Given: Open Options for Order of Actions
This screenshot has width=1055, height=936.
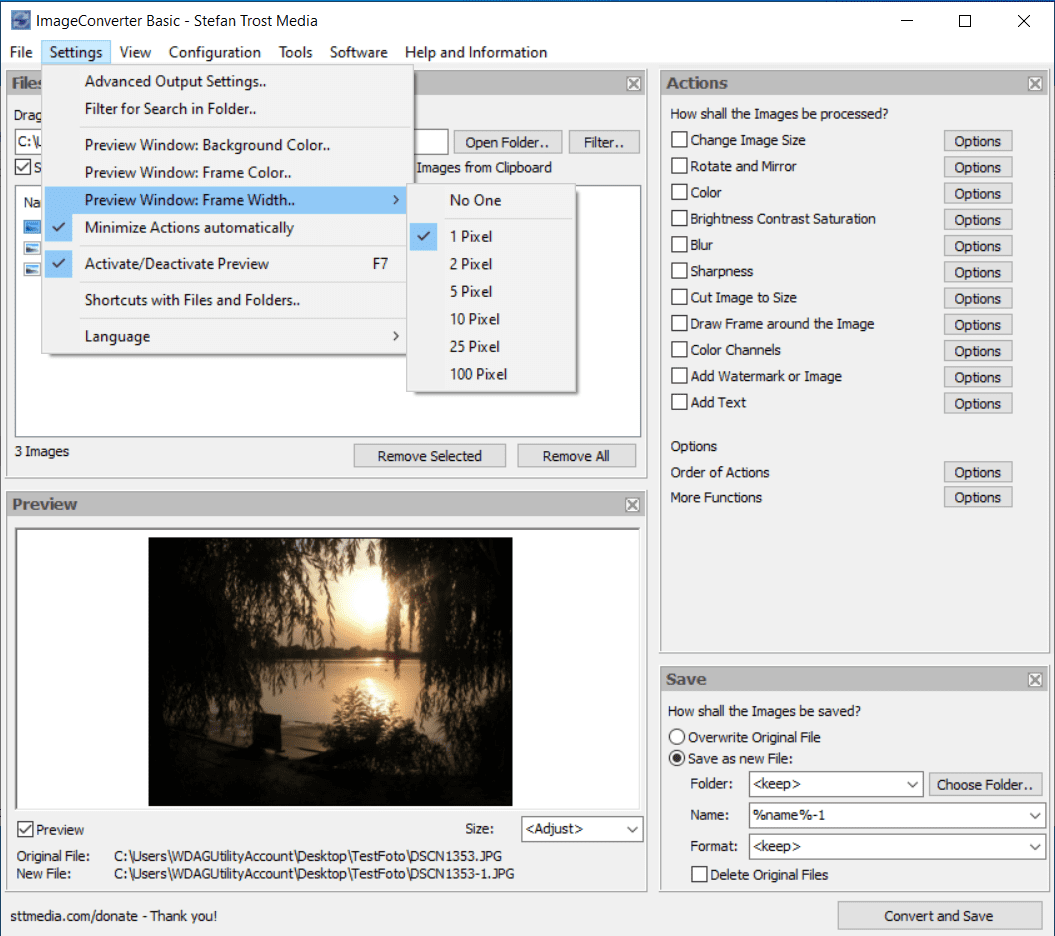Looking at the screenshot, I should coord(977,472).
